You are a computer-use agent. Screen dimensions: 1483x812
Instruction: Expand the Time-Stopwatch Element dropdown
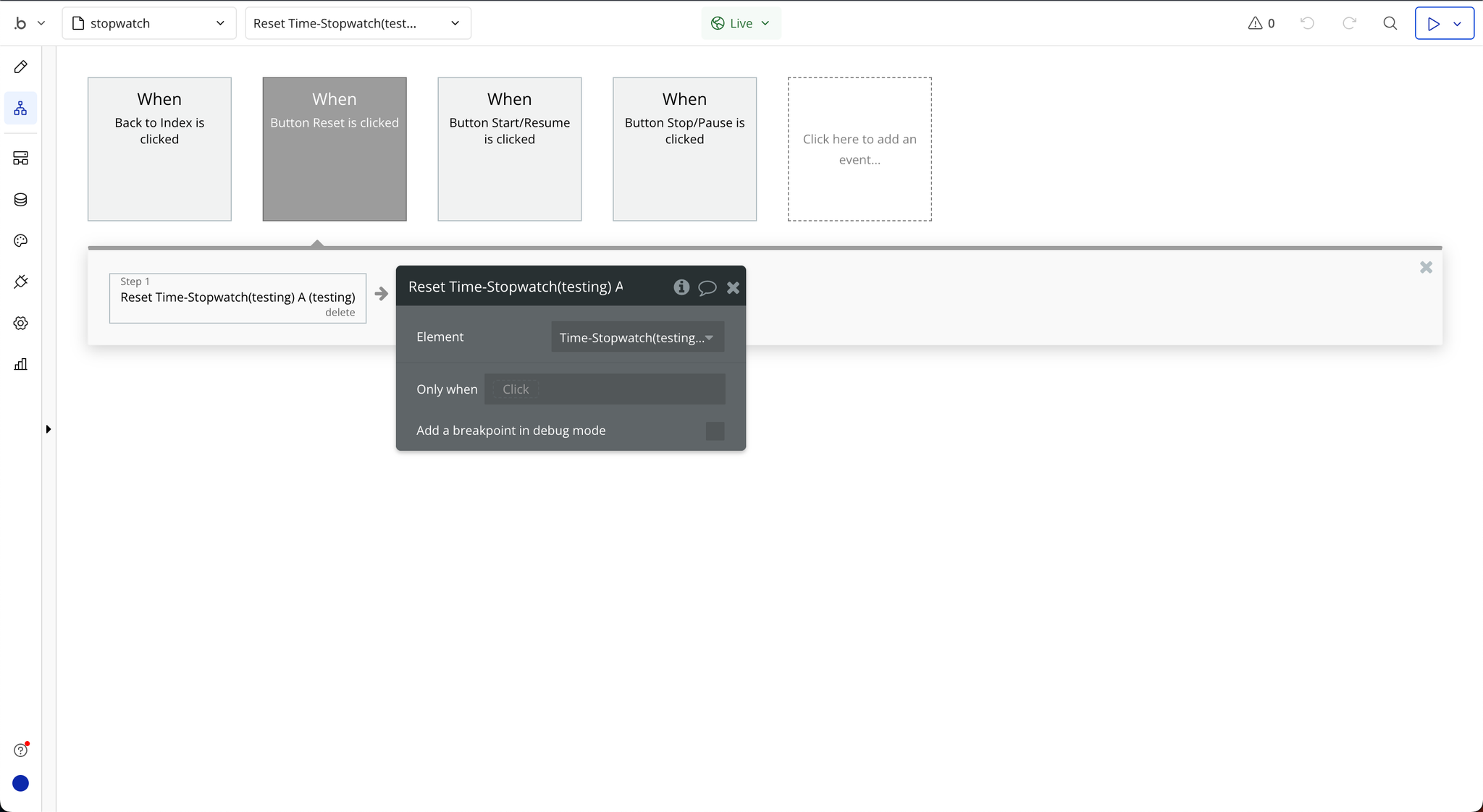coord(637,337)
